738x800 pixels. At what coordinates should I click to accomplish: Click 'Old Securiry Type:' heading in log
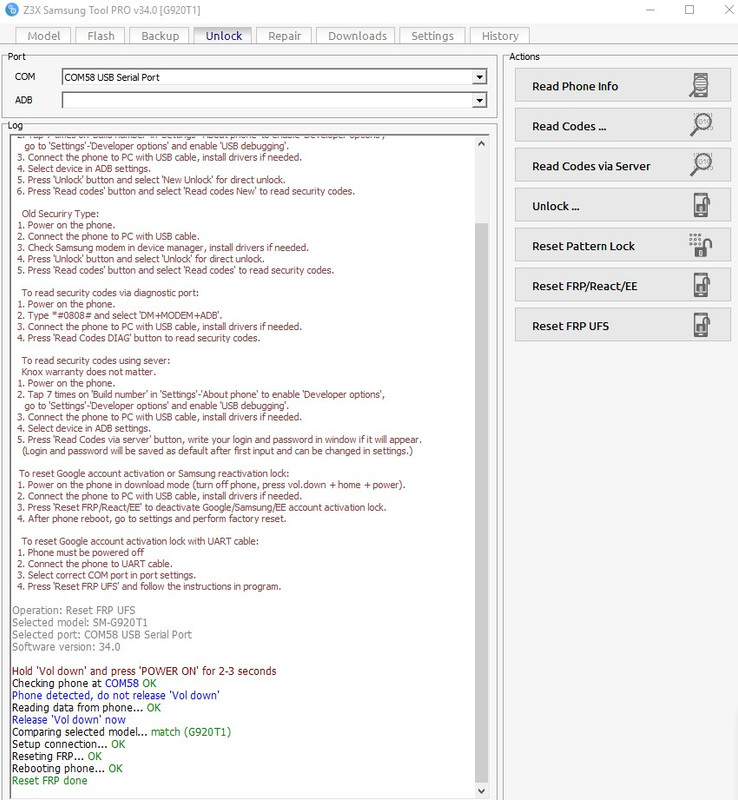tap(60, 213)
